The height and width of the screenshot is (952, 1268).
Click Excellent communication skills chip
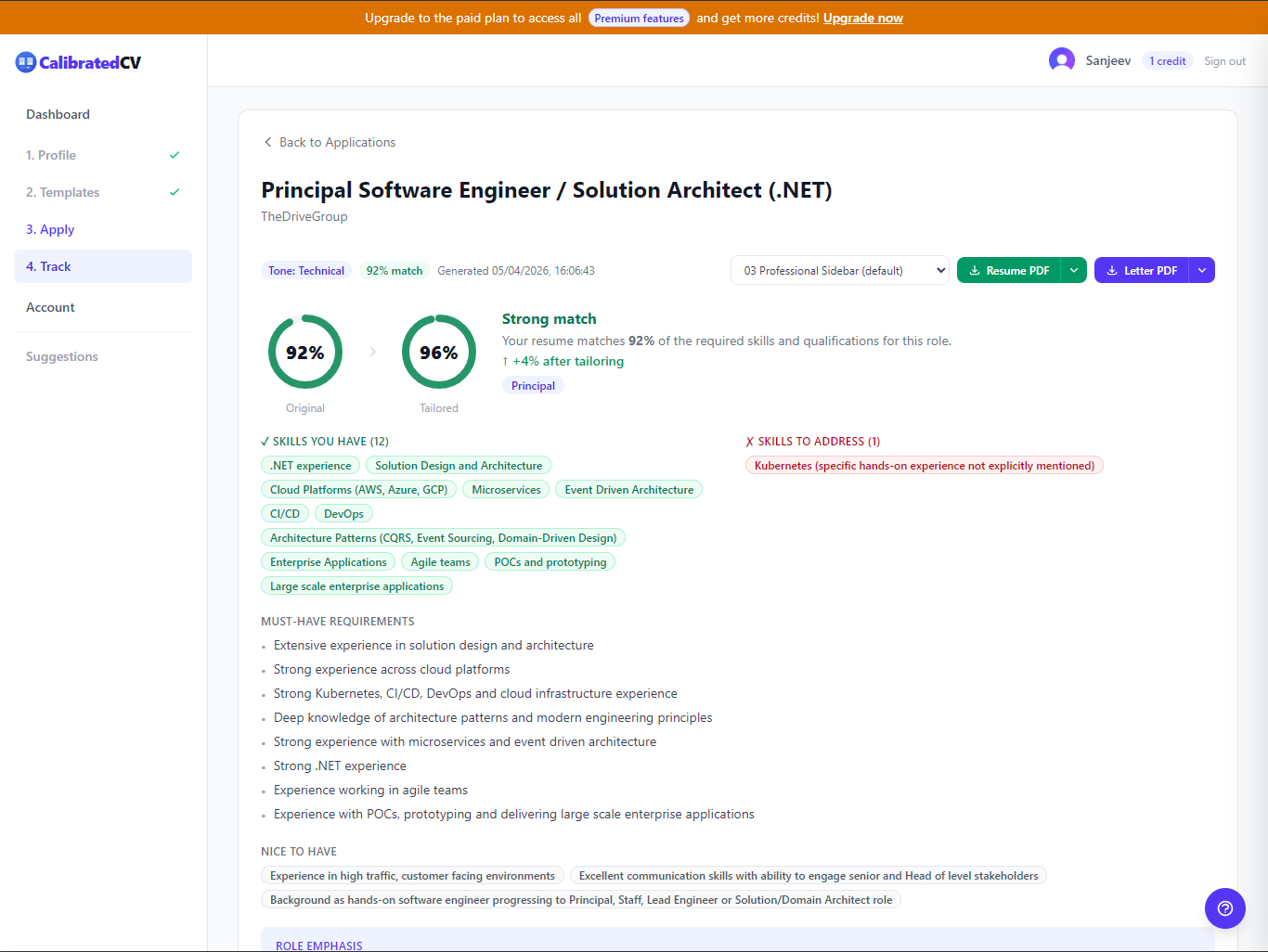[x=809, y=876]
